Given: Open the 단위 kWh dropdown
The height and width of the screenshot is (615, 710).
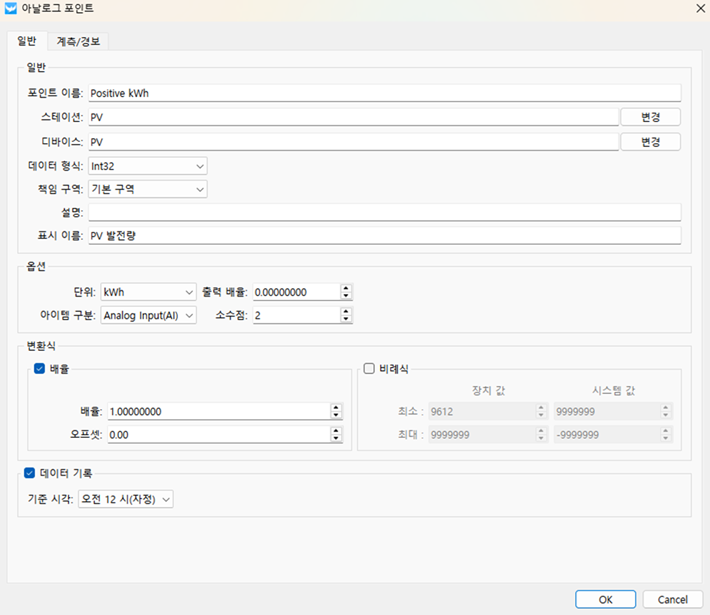Looking at the screenshot, I should tap(148, 292).
